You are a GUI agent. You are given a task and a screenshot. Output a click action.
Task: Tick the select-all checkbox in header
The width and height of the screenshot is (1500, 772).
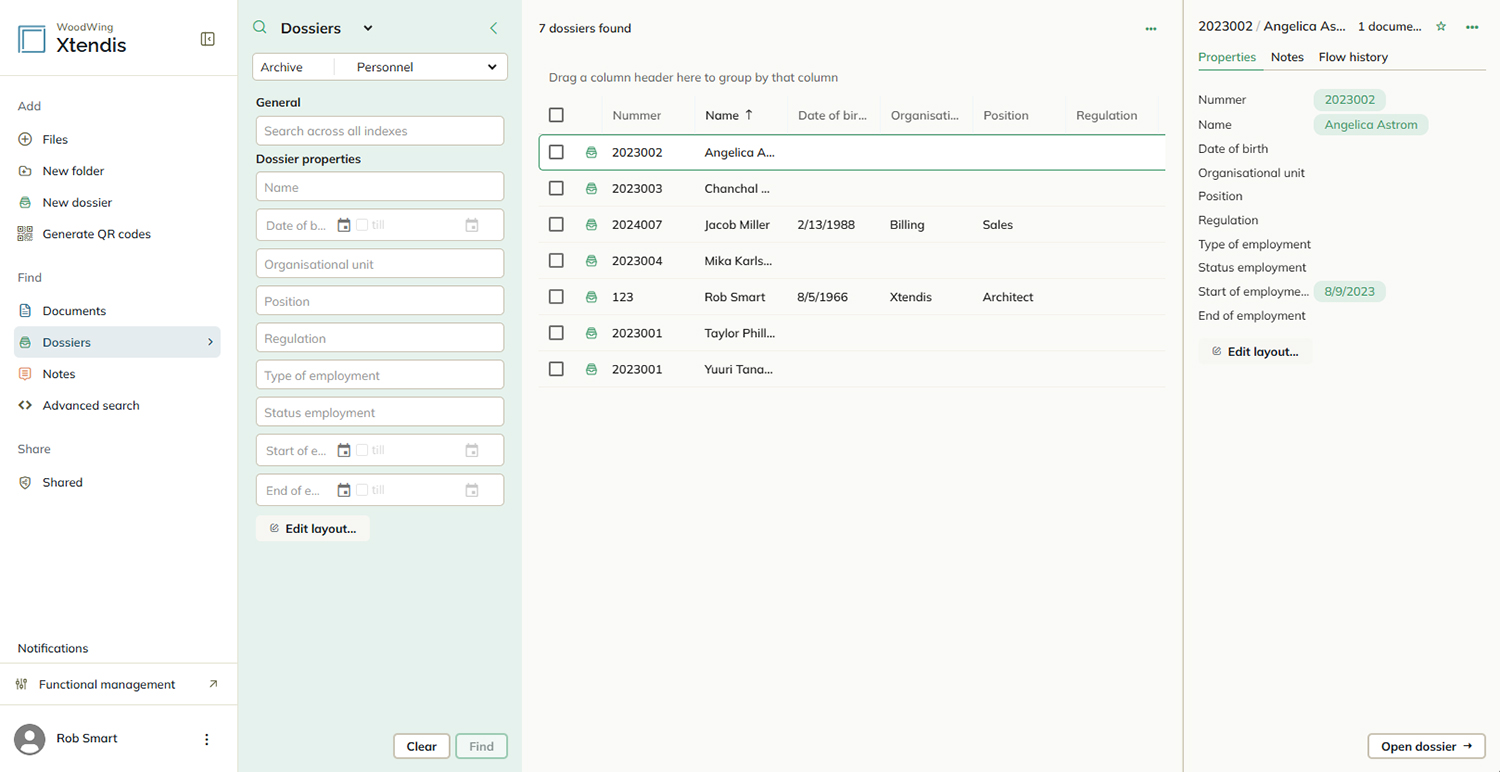point(556,115)
